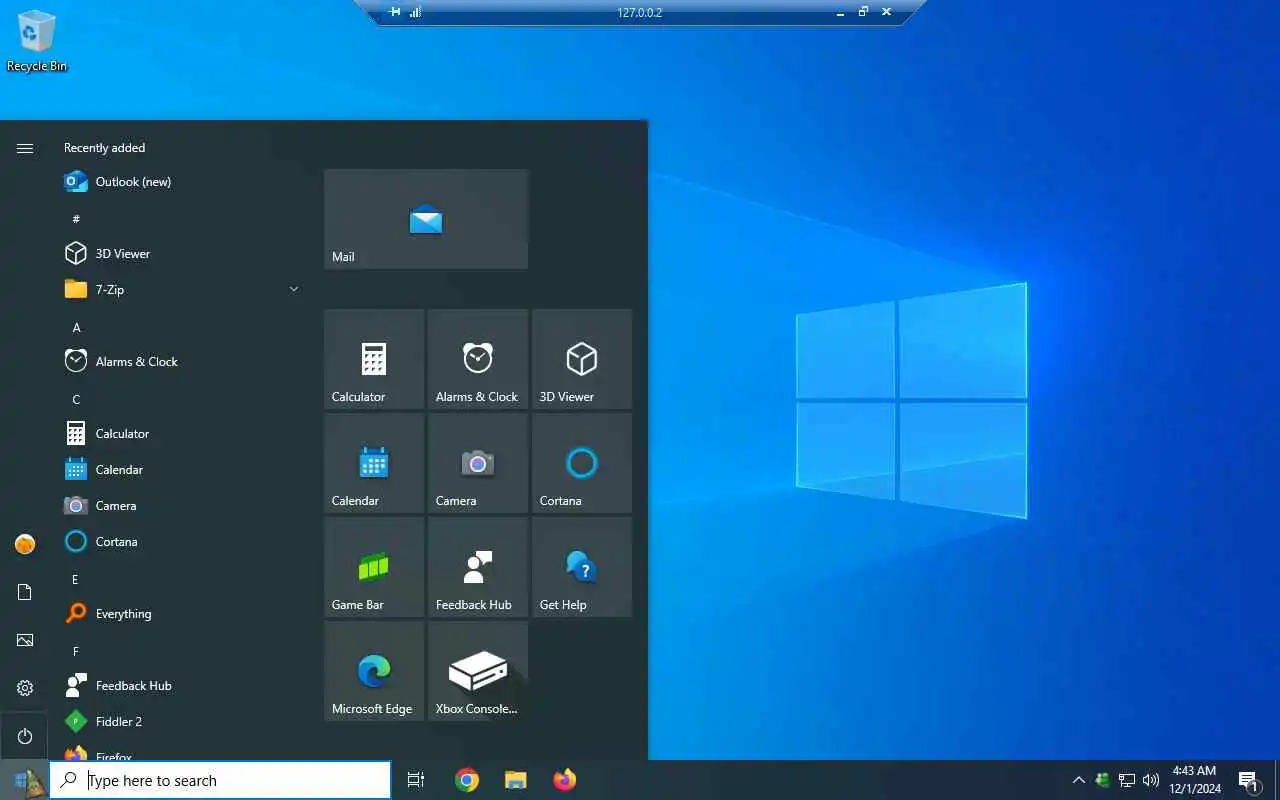1280x800 pixels.
Task: Launch Everything search from the app list
Action: 180,614
